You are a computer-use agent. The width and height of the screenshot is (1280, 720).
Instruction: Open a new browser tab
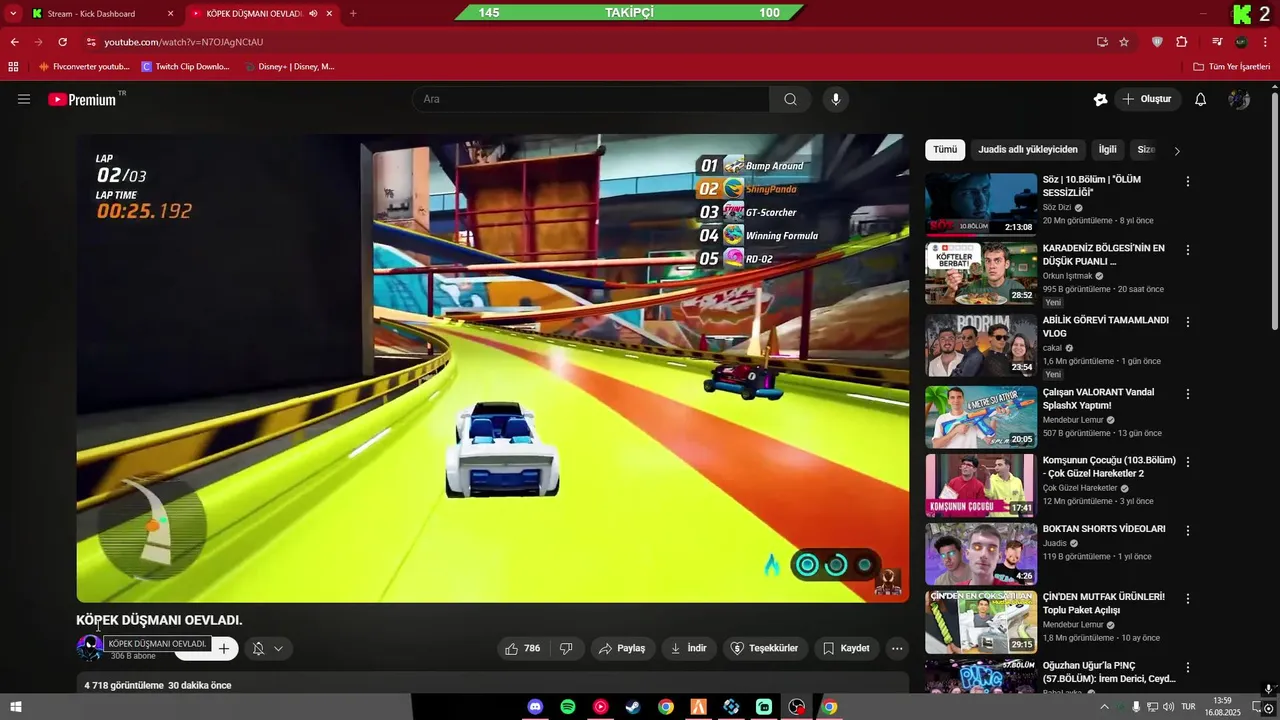tap(353, 14)
